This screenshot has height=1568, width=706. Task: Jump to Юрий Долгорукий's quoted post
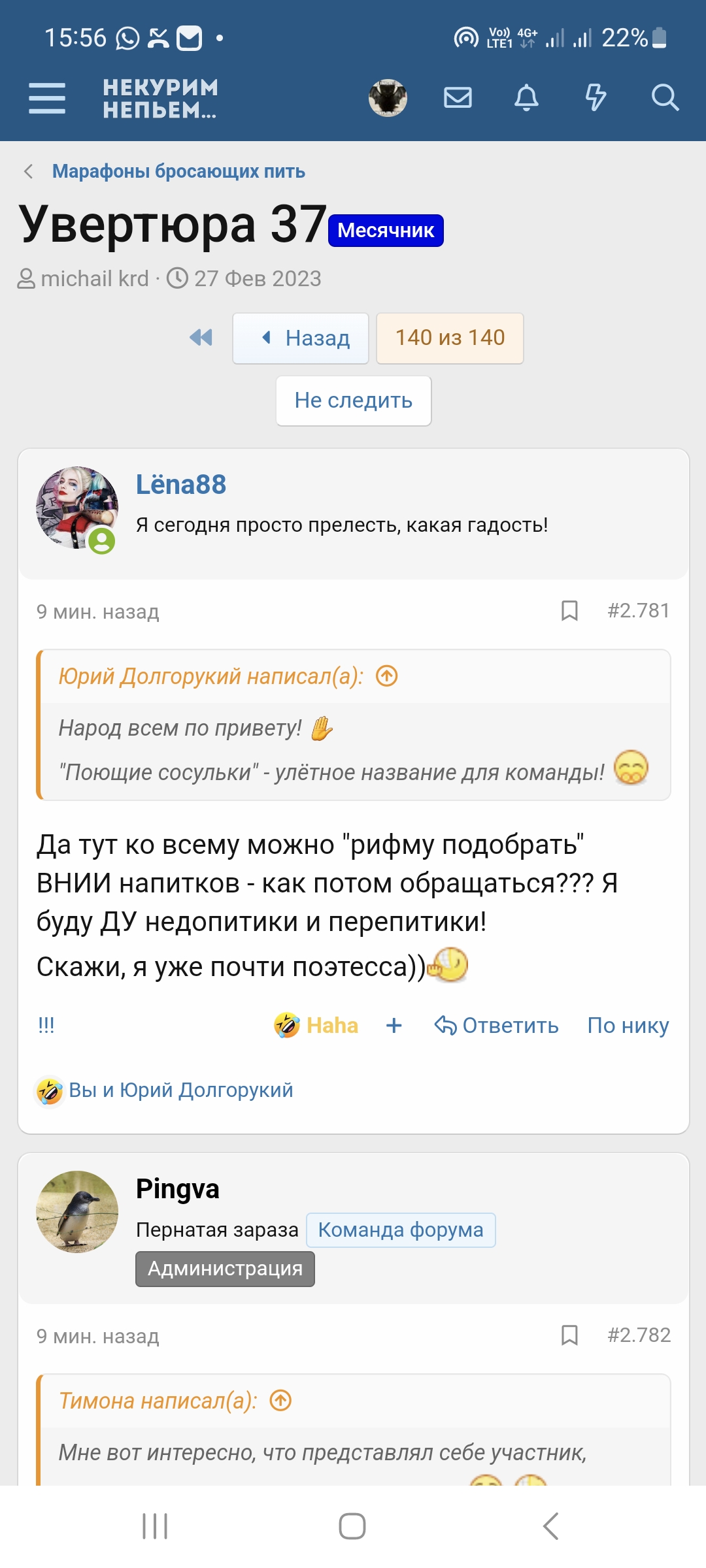coord(387,676)
